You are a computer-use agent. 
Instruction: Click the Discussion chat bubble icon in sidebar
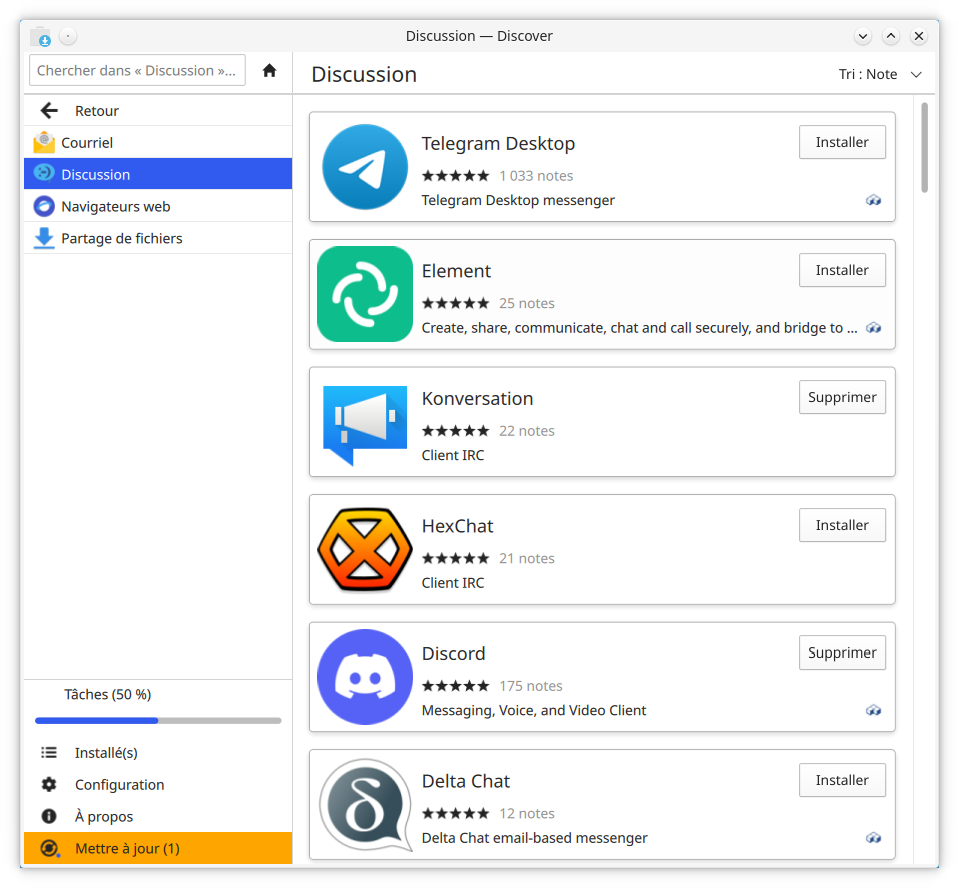pos(44,174)
